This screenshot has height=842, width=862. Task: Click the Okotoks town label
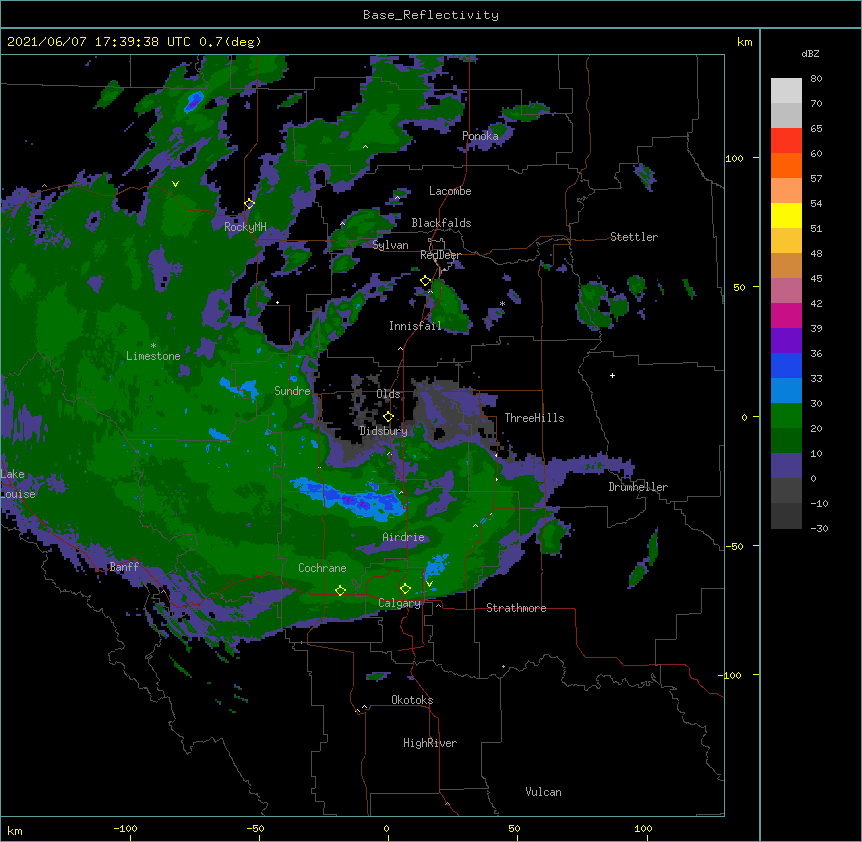coord(412,700)
